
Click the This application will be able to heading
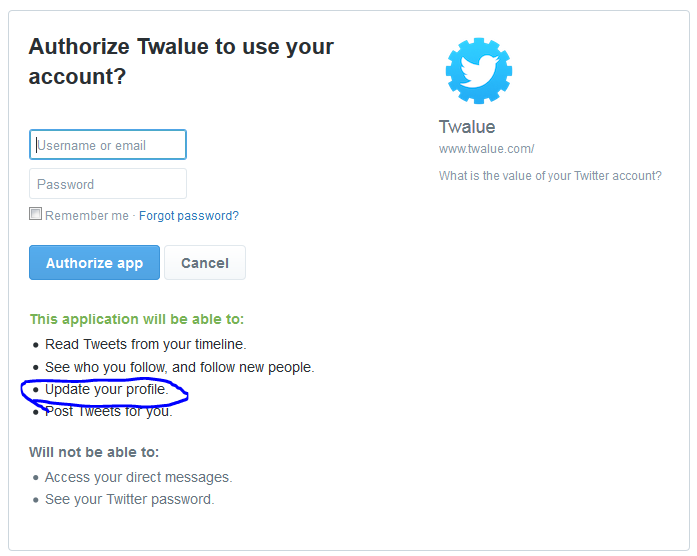click(x=137, y=319)
